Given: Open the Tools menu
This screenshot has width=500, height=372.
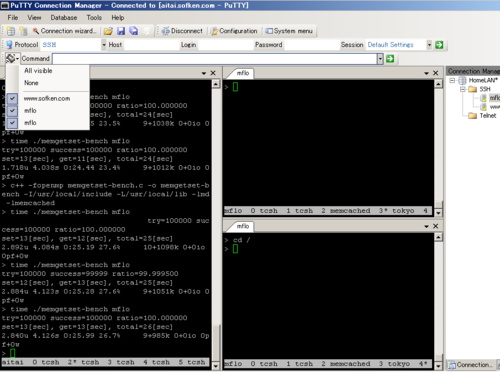Looking at the screenshot, I should tap(94, 18).
